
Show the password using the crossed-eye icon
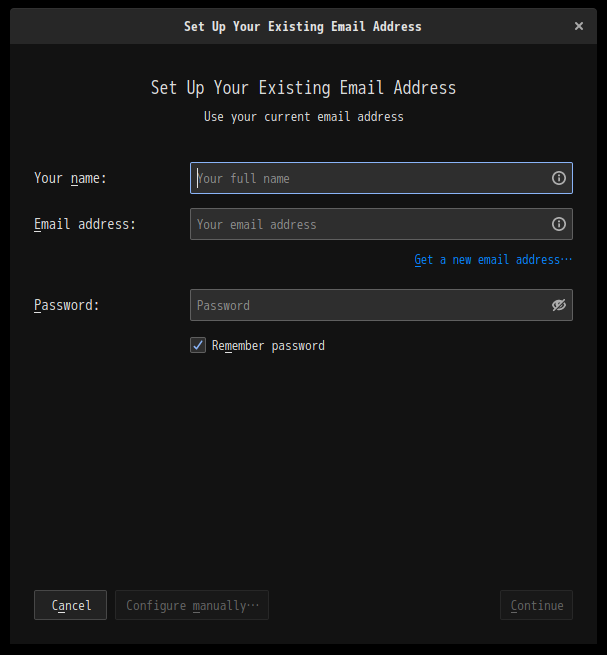tap(559, 305)
